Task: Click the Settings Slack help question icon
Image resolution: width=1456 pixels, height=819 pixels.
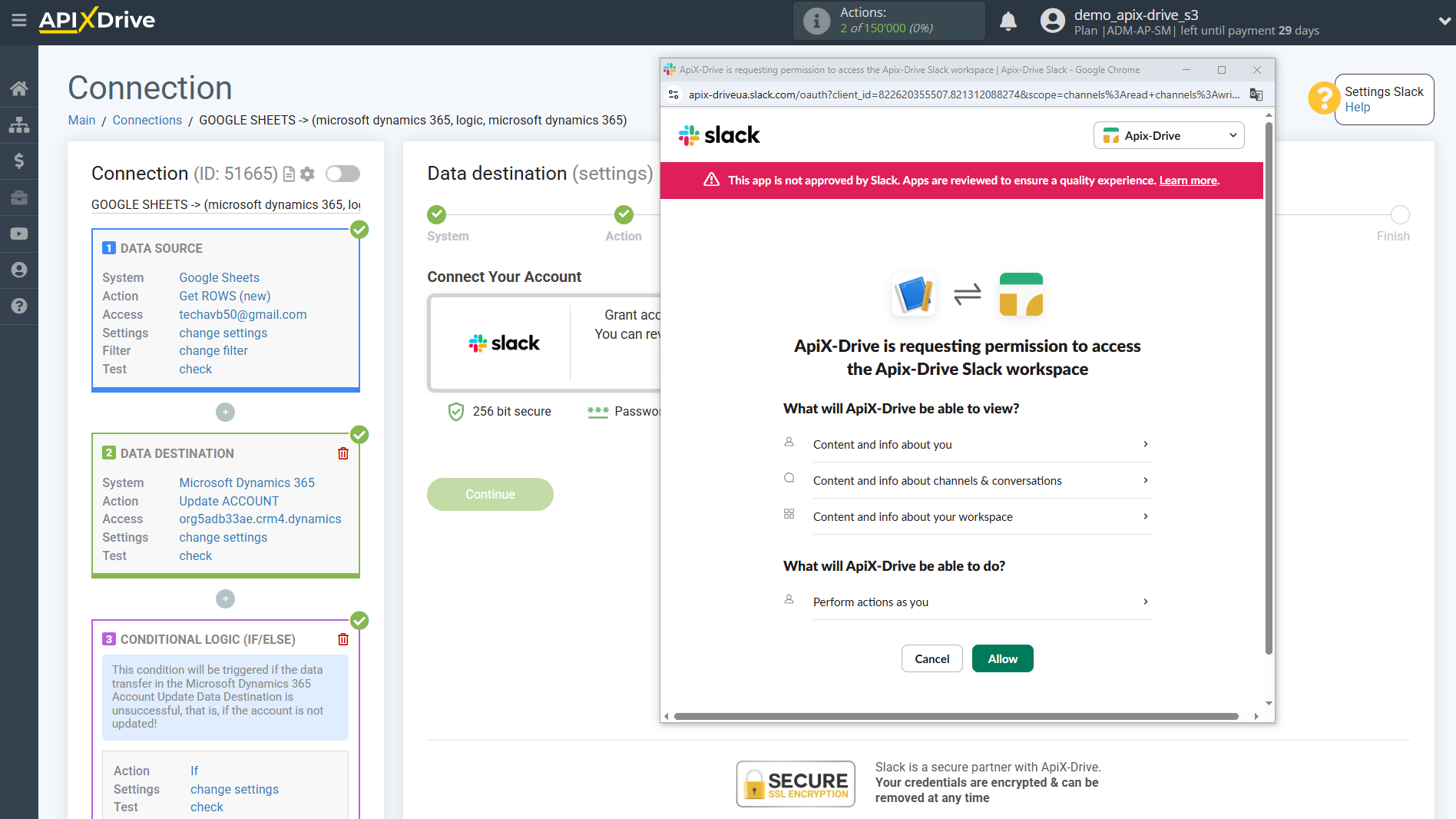Action: (1324, 98)
